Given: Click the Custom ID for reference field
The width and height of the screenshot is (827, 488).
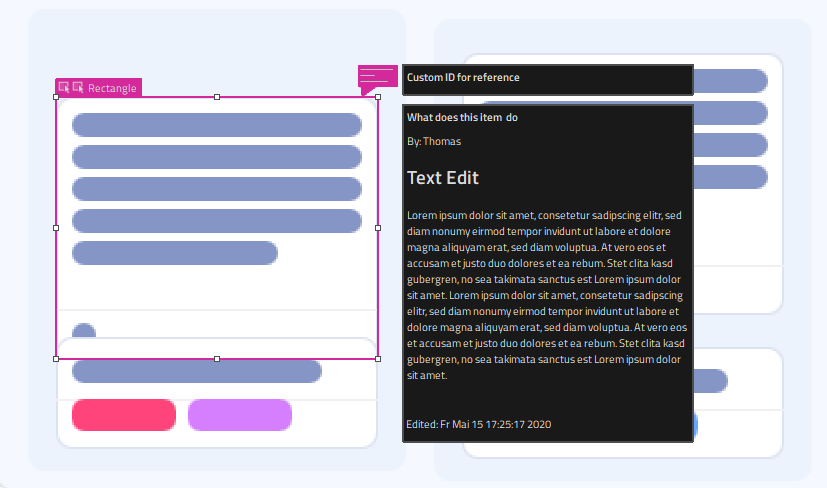Looking at the screenshot, I should tap(547, 78).
